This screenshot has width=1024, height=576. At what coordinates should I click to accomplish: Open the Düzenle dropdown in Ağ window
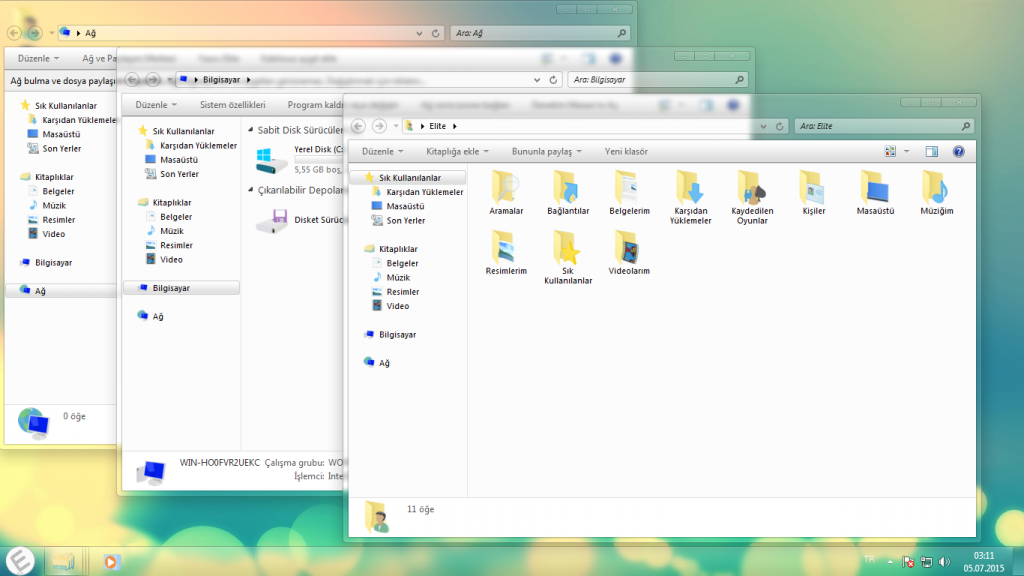pyautogui.click(x=38, y=58)
